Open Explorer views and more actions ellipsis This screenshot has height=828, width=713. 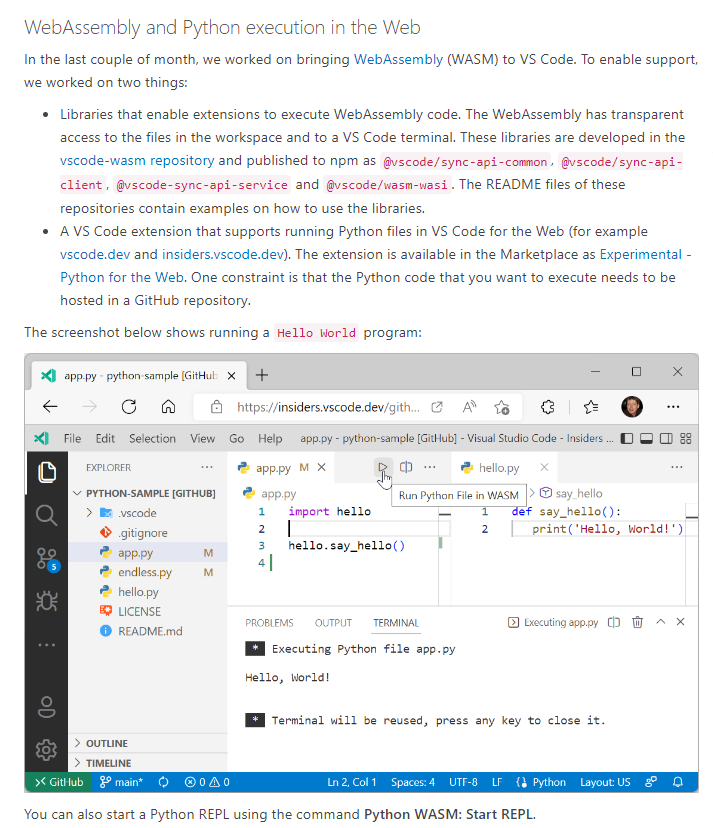click(207, 467)
